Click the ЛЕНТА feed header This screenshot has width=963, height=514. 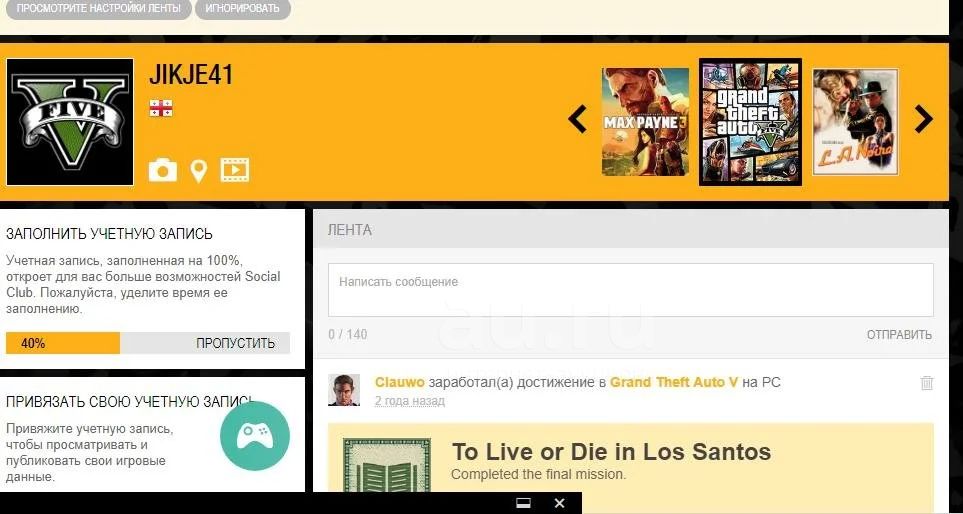coord(349,230)
